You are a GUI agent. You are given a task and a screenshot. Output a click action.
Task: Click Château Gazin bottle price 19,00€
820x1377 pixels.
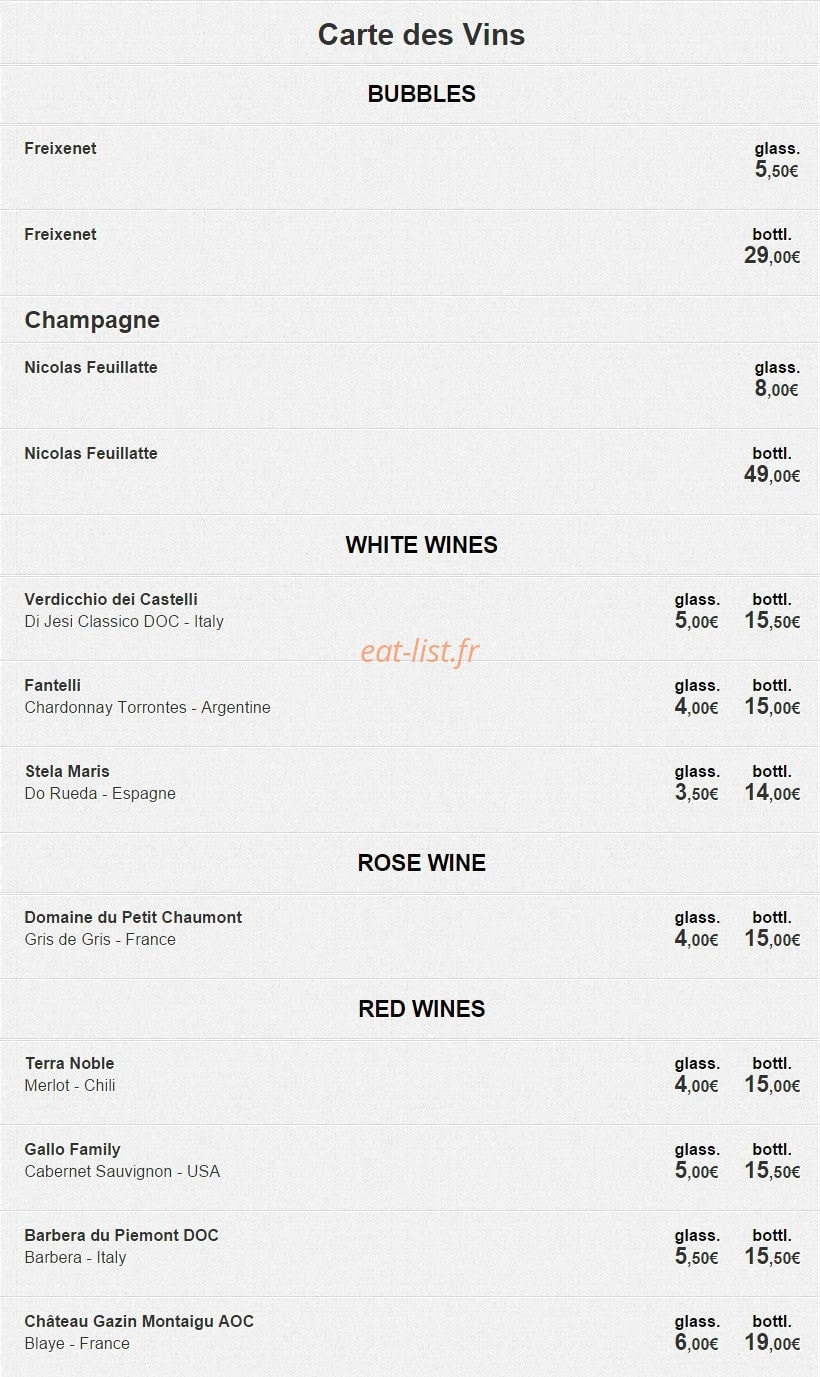tap(772, 1343)
